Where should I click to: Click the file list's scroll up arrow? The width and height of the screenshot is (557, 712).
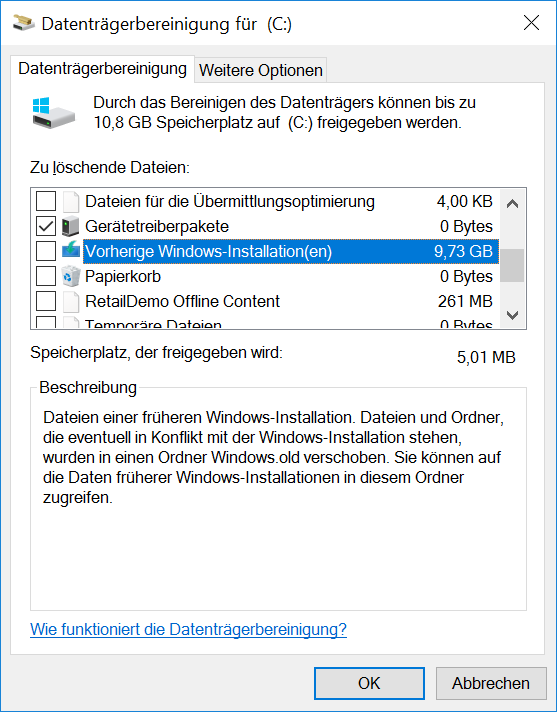click(x=512, y=204)
